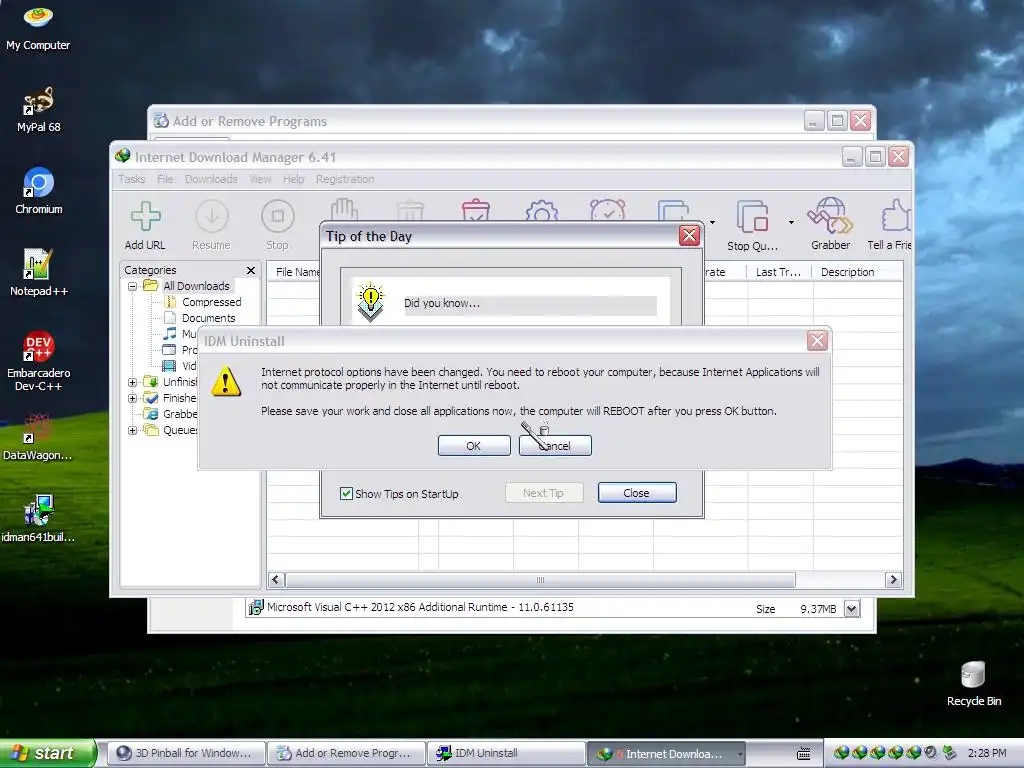Click the Options gear toolbar icon
Viewport: 1024px width, 768px height.
541,211
